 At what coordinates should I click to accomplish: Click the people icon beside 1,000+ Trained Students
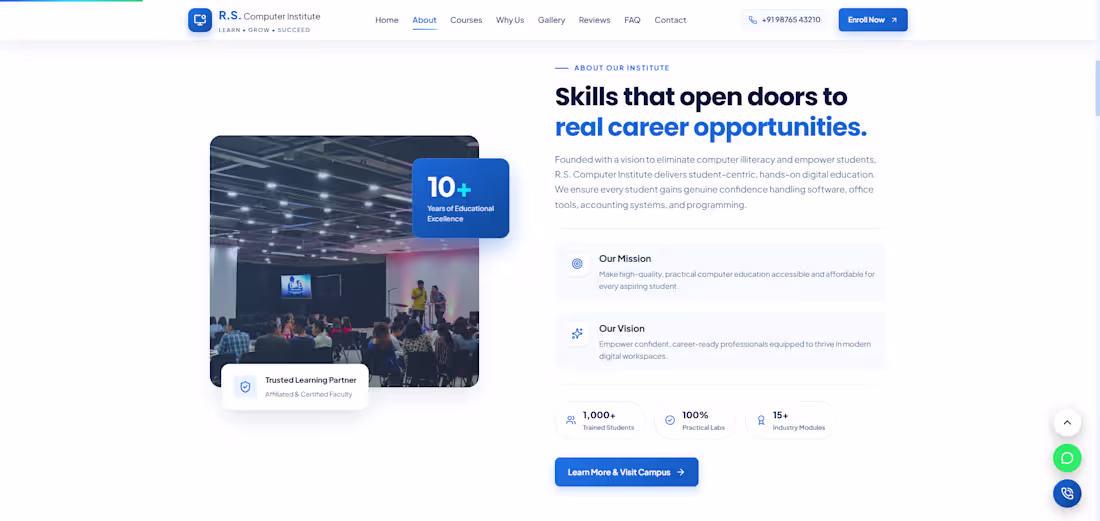pyautogui.click(x=571, y=420)
